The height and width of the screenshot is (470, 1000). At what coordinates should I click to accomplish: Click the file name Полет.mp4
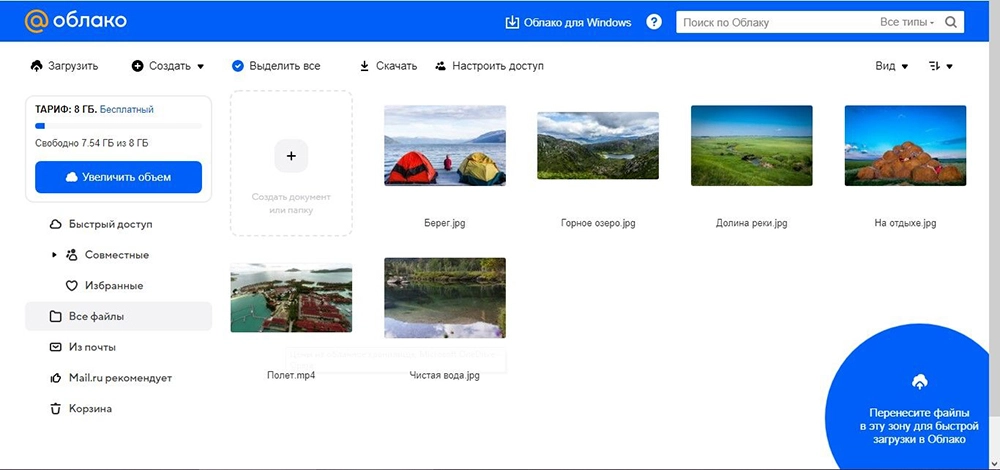(291, 376)
